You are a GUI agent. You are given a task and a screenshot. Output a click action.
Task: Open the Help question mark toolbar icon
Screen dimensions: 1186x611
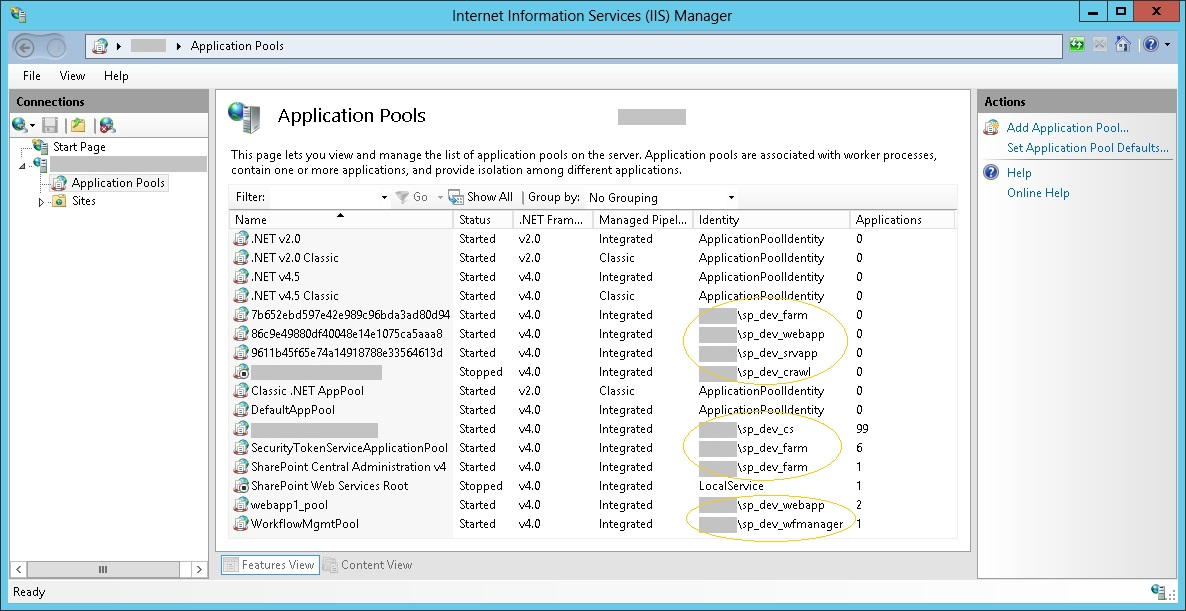pos(1150,45)
